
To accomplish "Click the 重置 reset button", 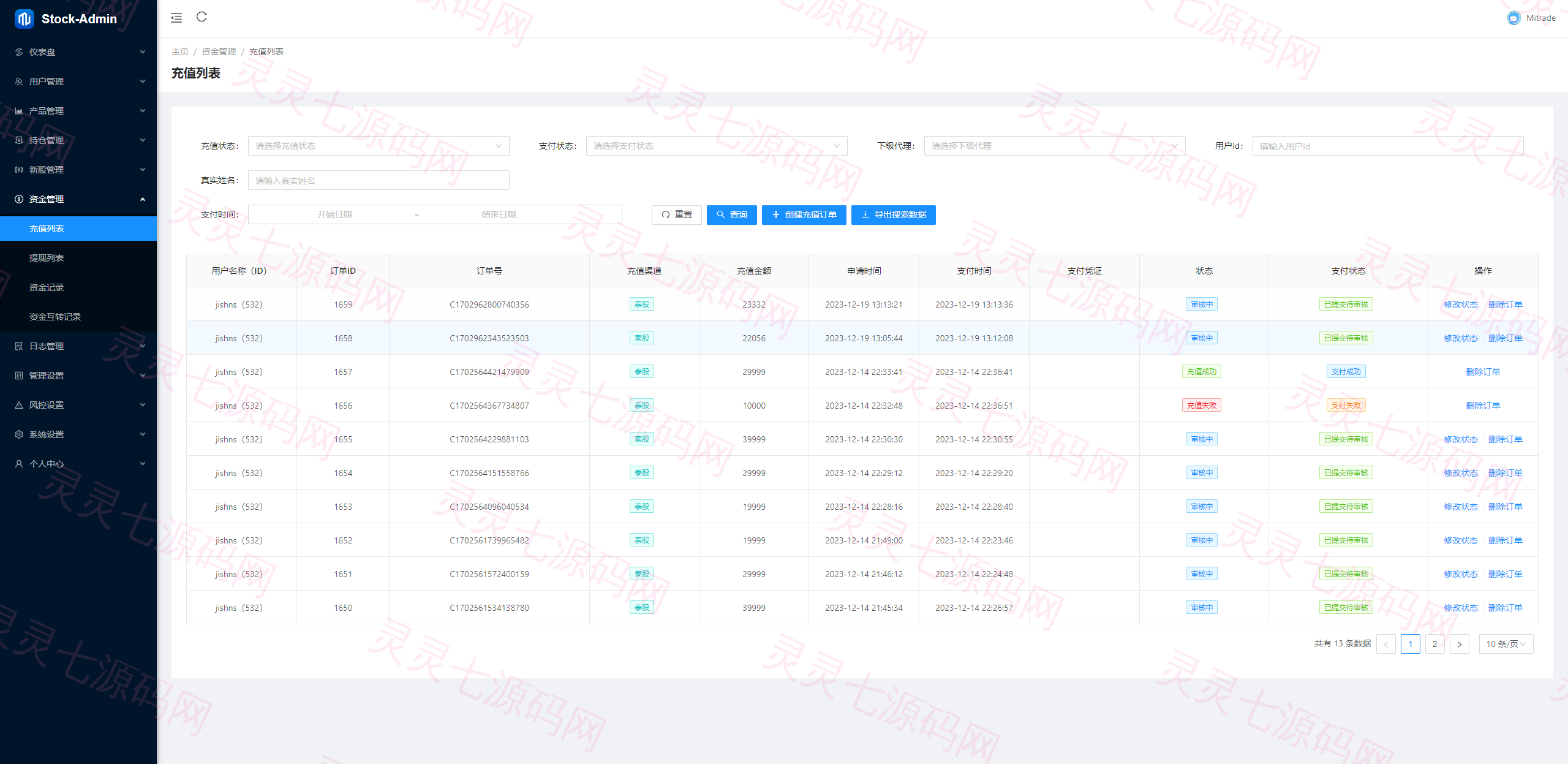I will (677, 214).
